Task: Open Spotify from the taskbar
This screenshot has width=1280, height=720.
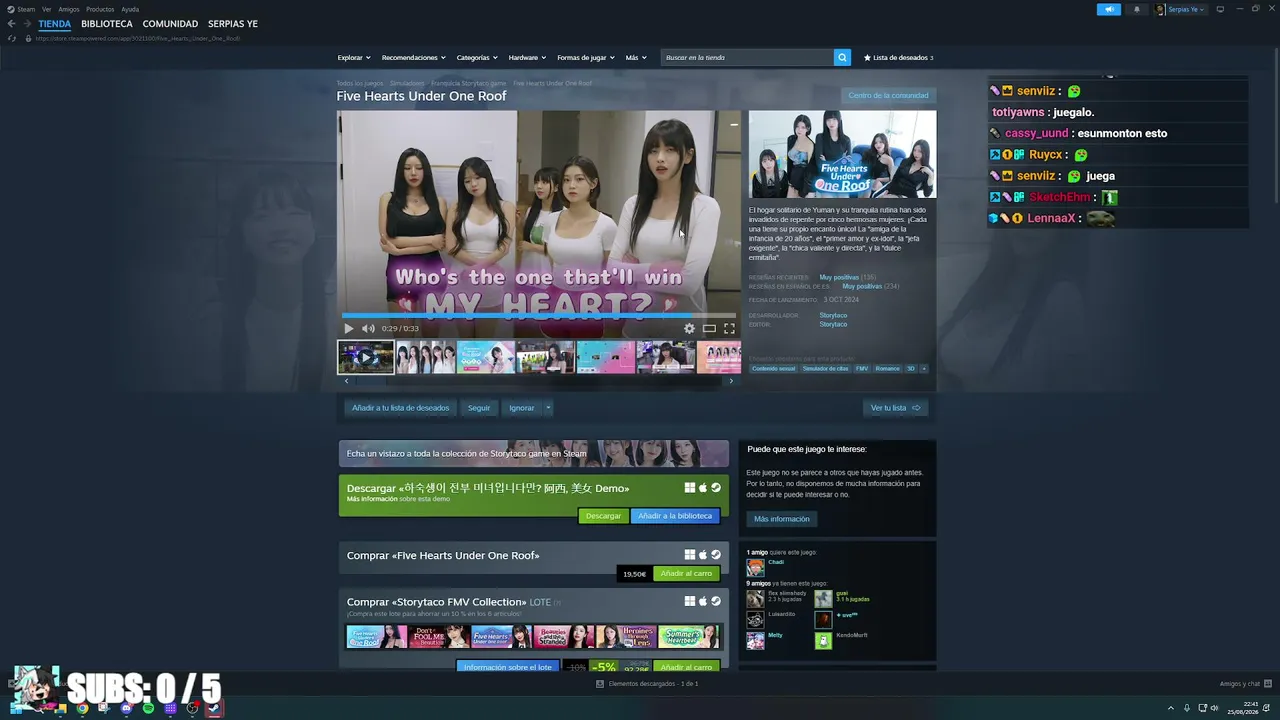Action: pyautogui.click(x=148, y=708)
